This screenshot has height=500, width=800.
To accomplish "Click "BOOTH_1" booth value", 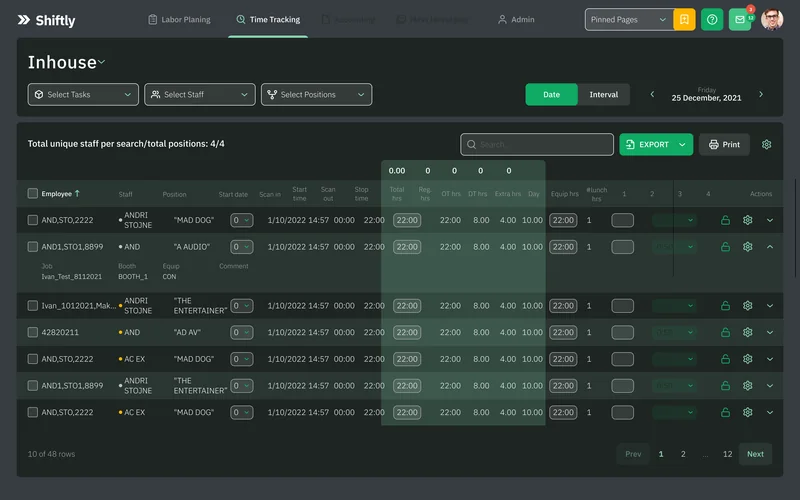I will tap(133, 277).
